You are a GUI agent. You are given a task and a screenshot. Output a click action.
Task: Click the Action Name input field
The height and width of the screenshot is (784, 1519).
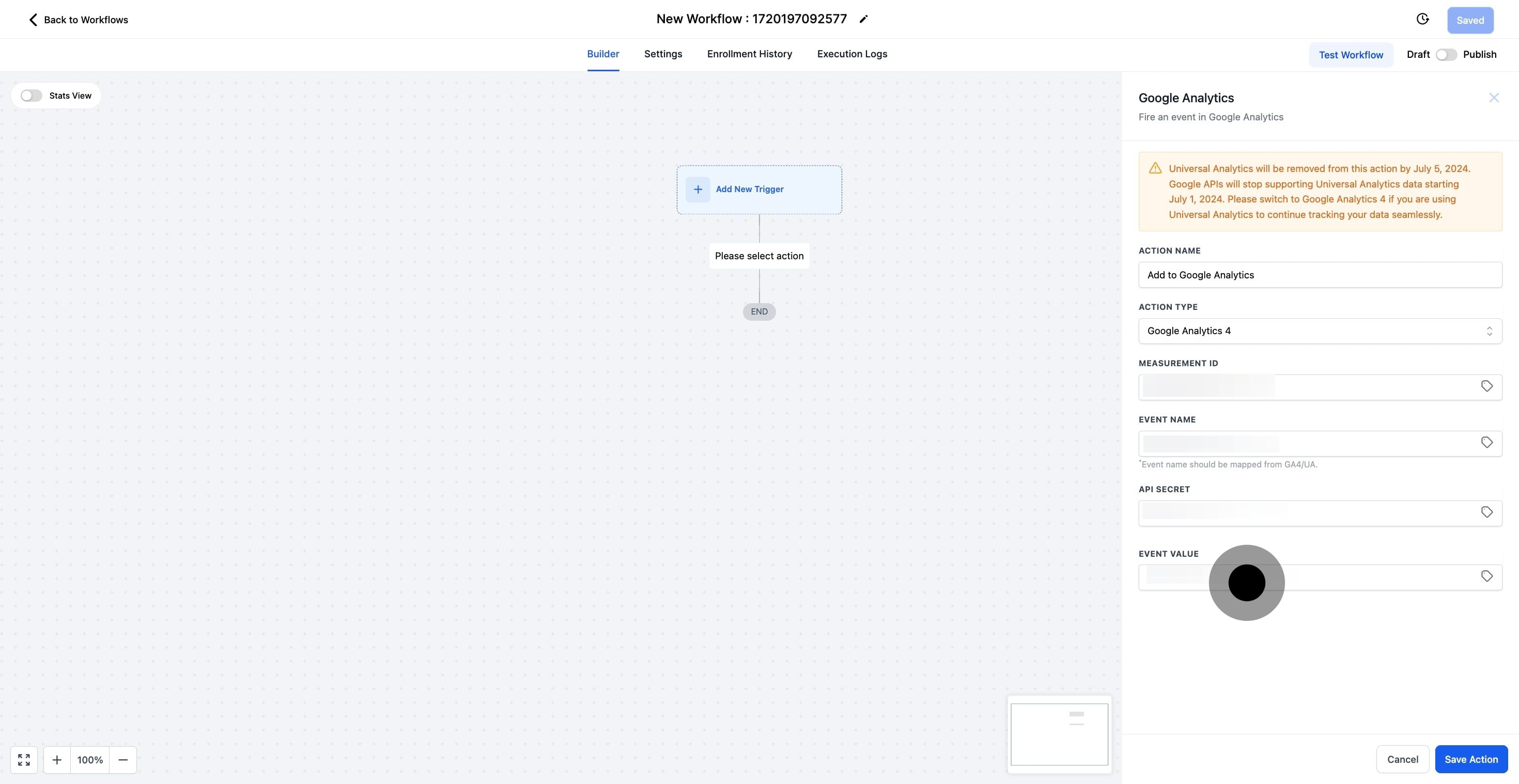coord(1320,275)
